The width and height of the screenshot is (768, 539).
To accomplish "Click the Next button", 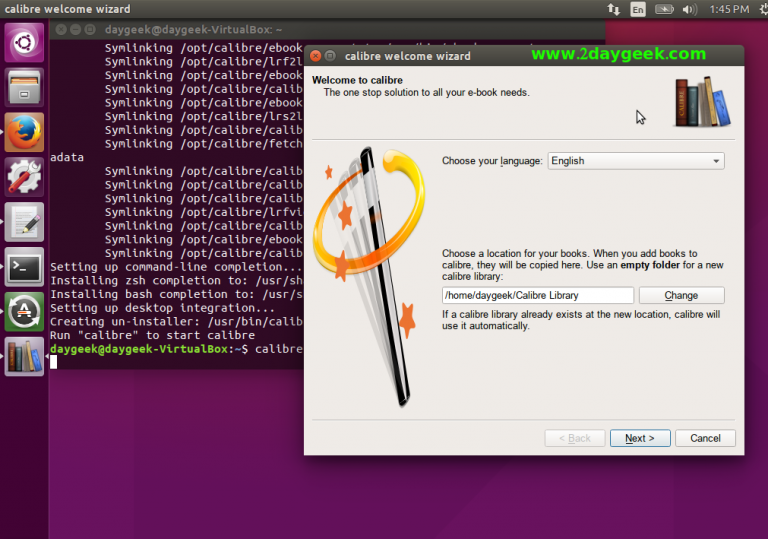I will pyautogui.click(x=640, y=438).
